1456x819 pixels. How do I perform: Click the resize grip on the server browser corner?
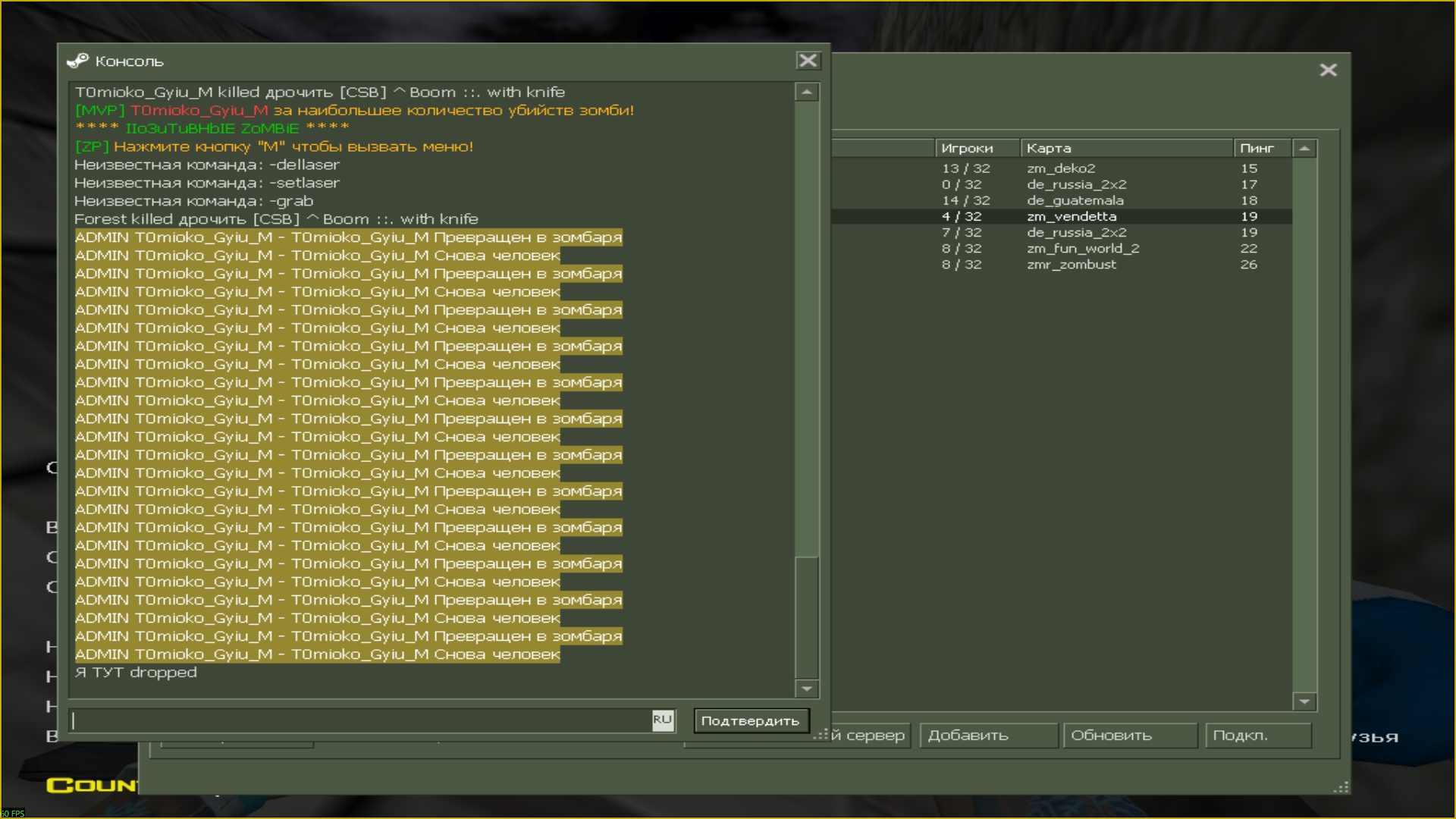1341,788
